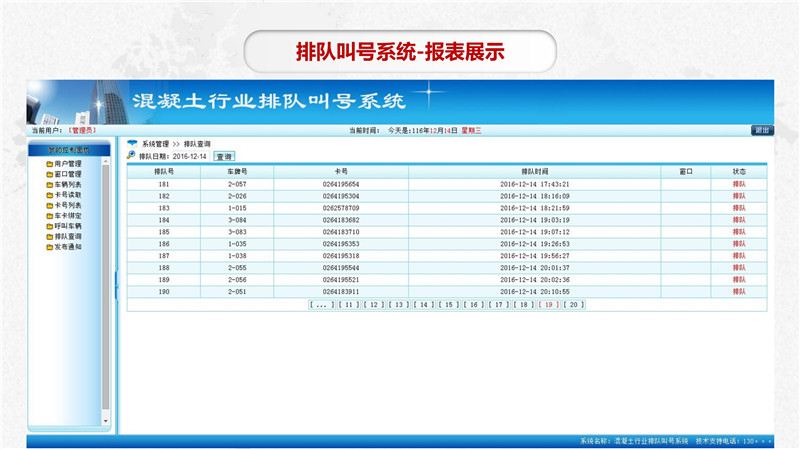Screen dimensions: 800x449
Task: Select 排队查询 in the sidebar menu
Action: [x=68, y=237]
